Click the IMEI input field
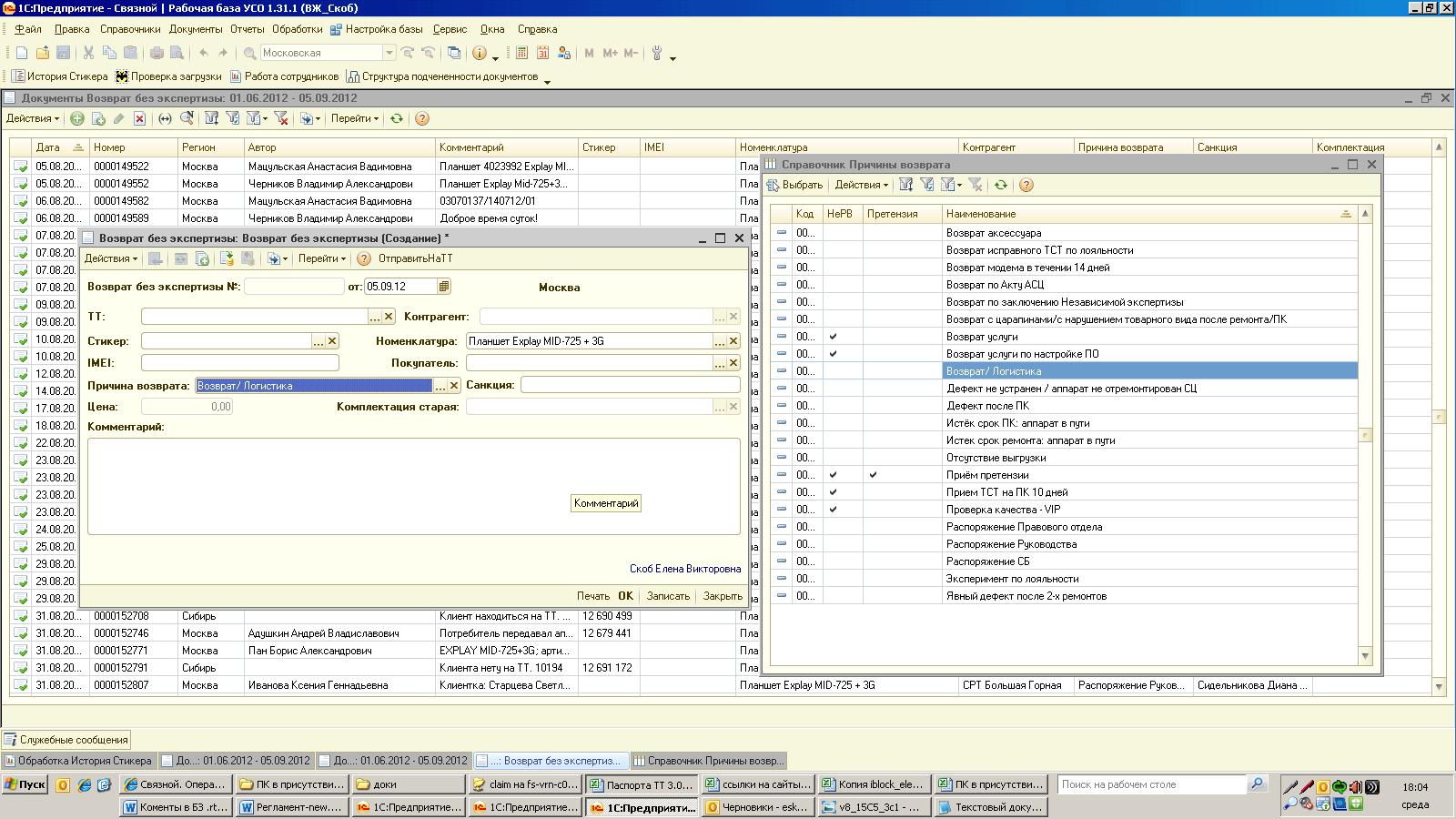1456x819 pixels. click(239, 363)
